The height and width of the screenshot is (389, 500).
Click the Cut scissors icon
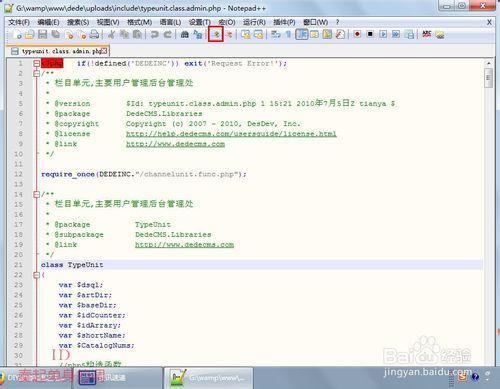[x=111, y=34]
